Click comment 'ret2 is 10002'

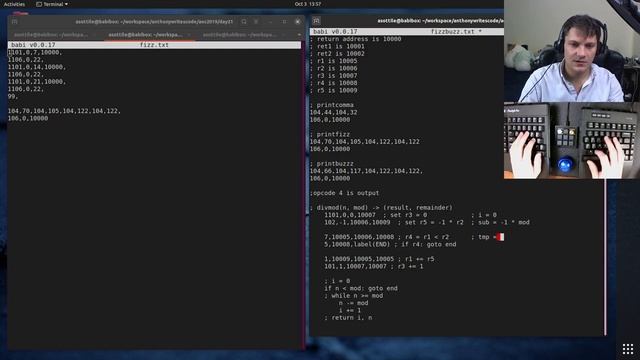(337, 54)
